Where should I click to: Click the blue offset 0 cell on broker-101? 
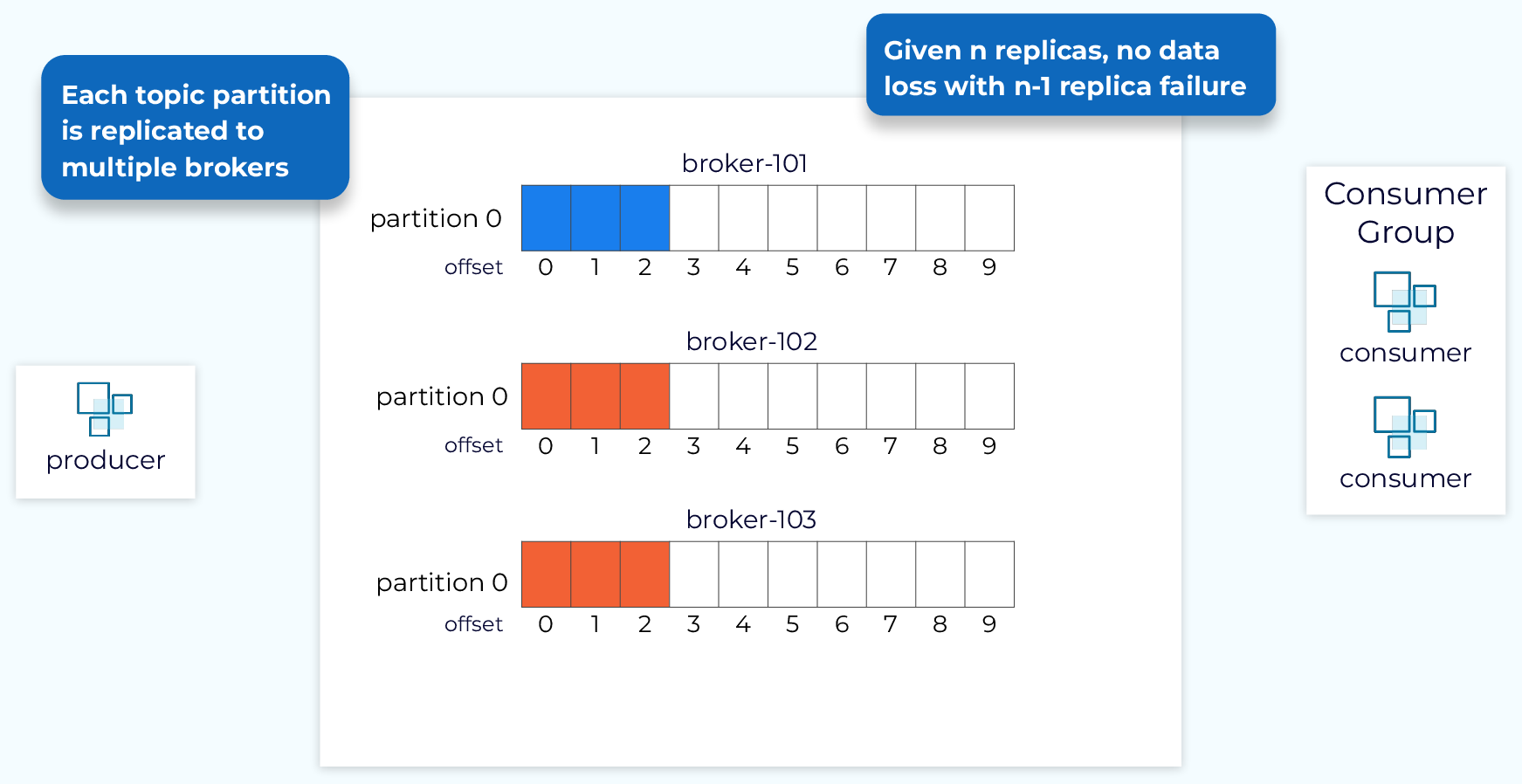546,218
